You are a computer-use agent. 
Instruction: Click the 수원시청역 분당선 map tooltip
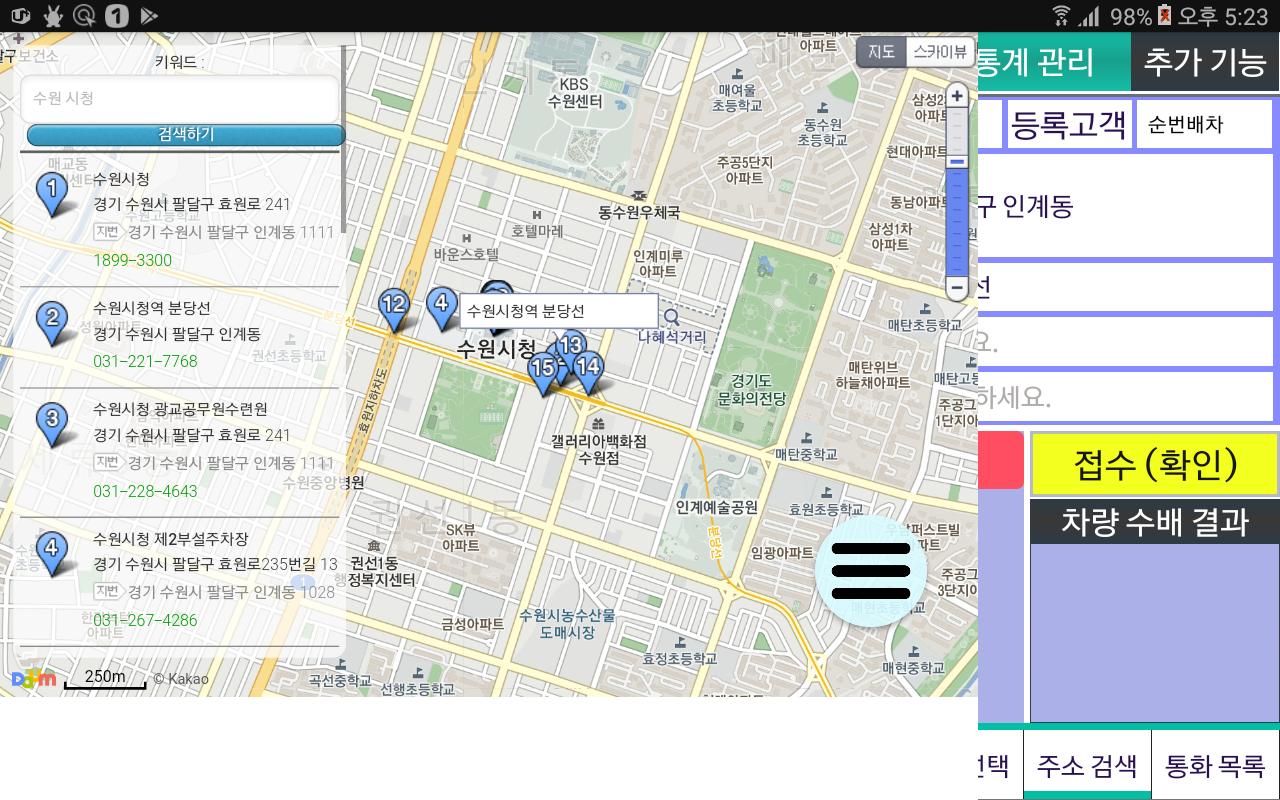point(558,311)
